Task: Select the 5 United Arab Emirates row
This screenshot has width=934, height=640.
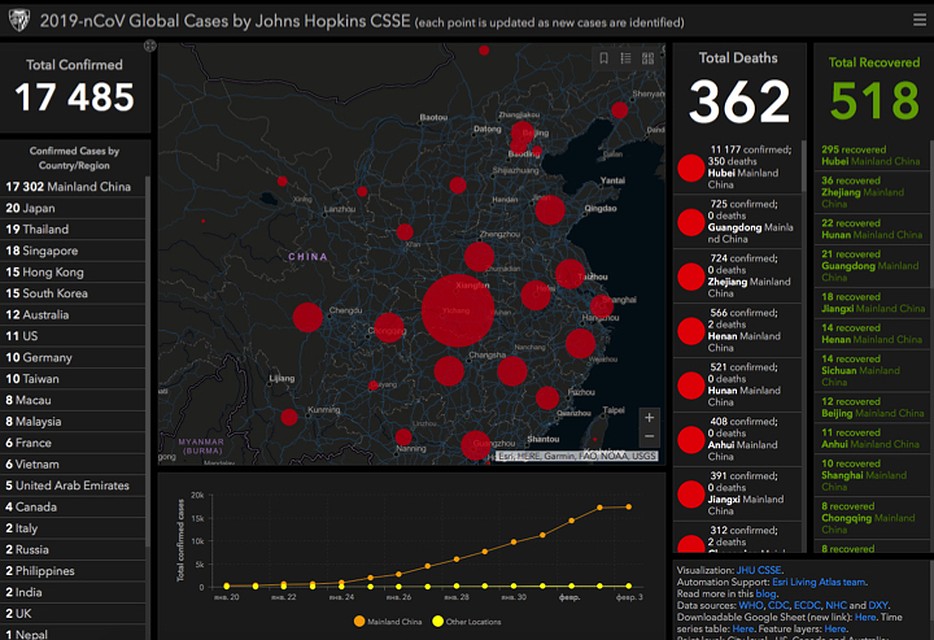Action: click(x=73, y=486)
